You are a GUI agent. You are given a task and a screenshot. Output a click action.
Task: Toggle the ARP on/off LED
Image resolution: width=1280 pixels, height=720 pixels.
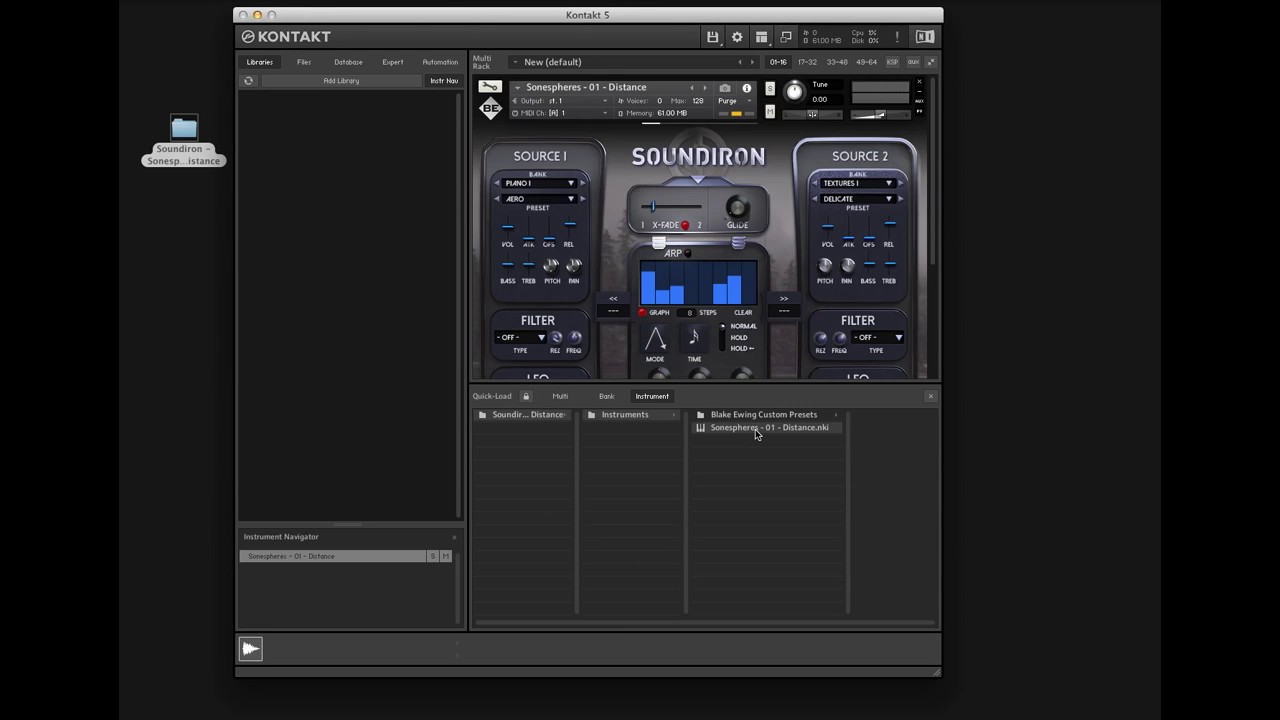coord(688,253)
